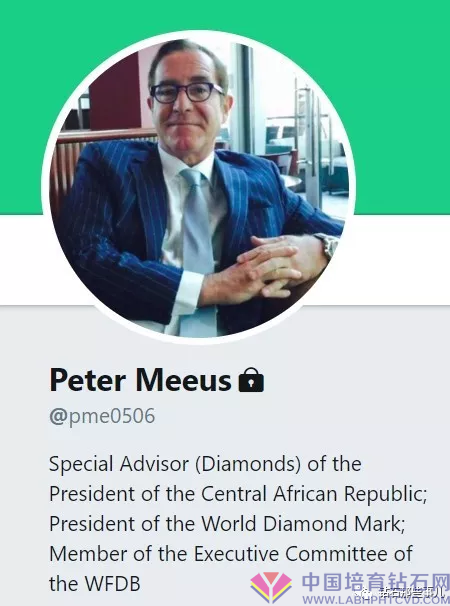Click the small WeChat icon in the watermark
The width and height of the screenshot is (450, 606).
(367, 591)
